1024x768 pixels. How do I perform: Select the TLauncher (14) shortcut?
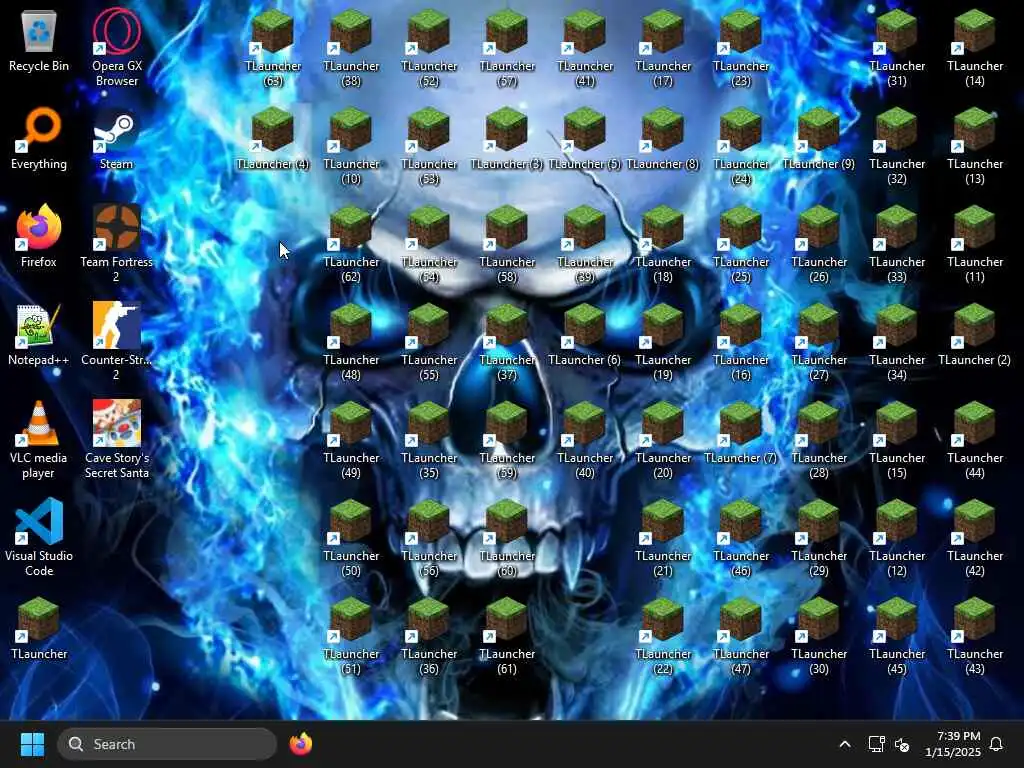[974, 48]
